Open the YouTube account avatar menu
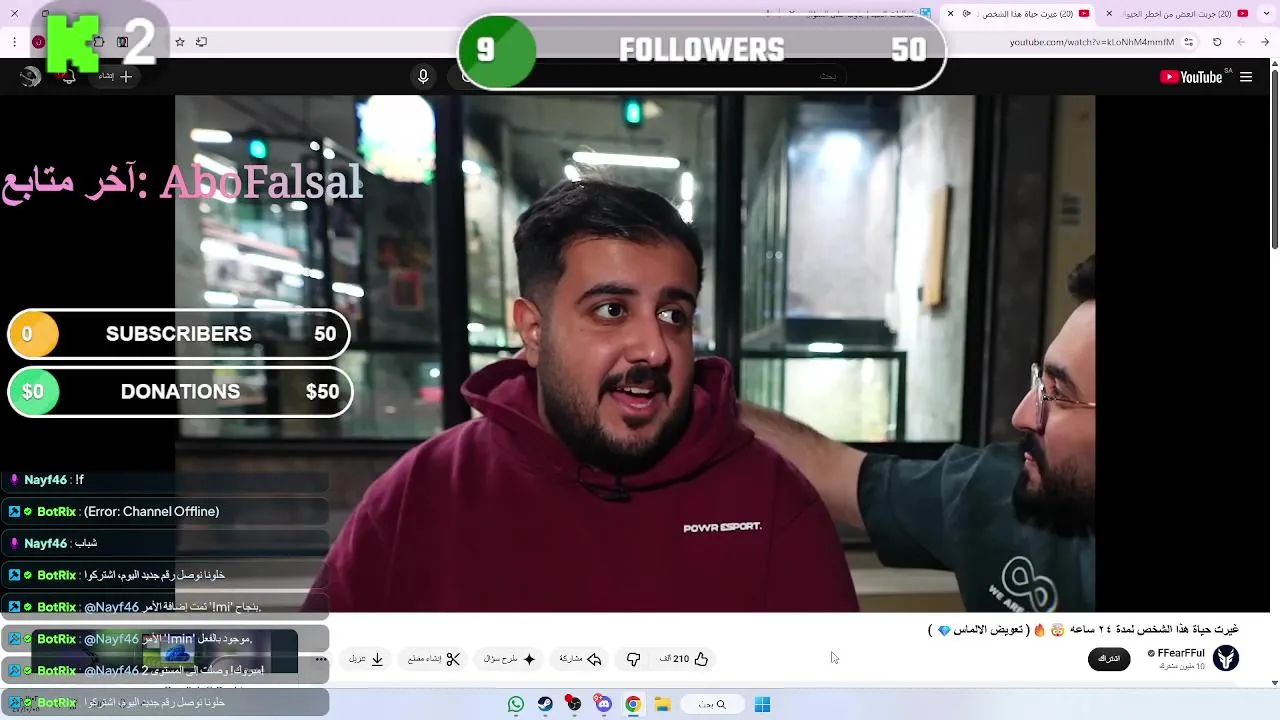The image size is (1280, 720). click(x=30, y=77)
